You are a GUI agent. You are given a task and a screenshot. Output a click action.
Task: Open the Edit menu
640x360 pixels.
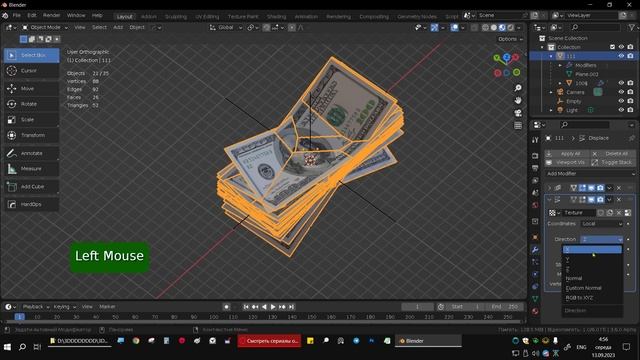click(x=32, y=16)
